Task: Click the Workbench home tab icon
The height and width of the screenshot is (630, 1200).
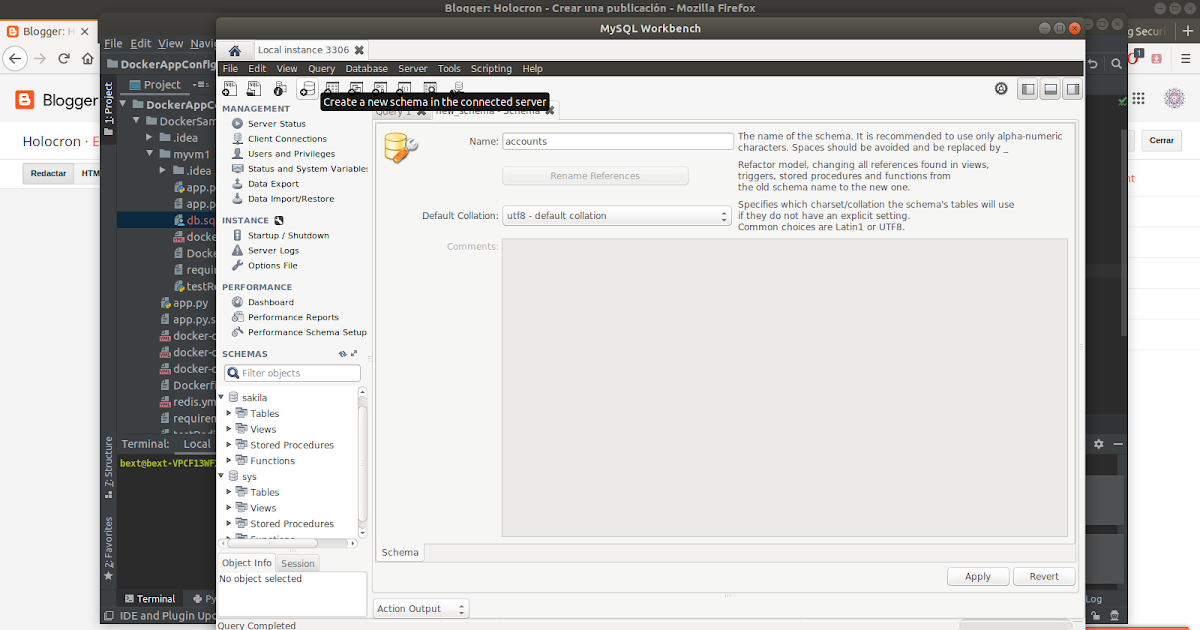Action: coord(234,48)
